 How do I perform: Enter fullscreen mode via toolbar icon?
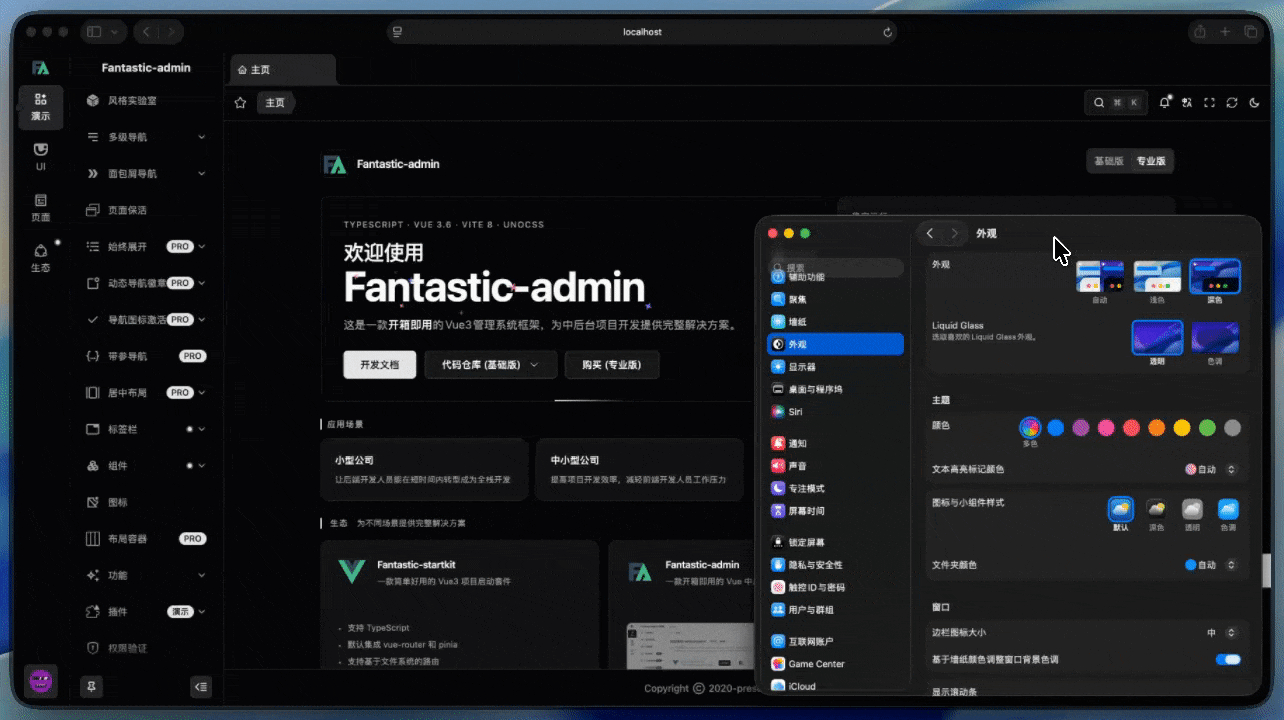[1209, 103]
